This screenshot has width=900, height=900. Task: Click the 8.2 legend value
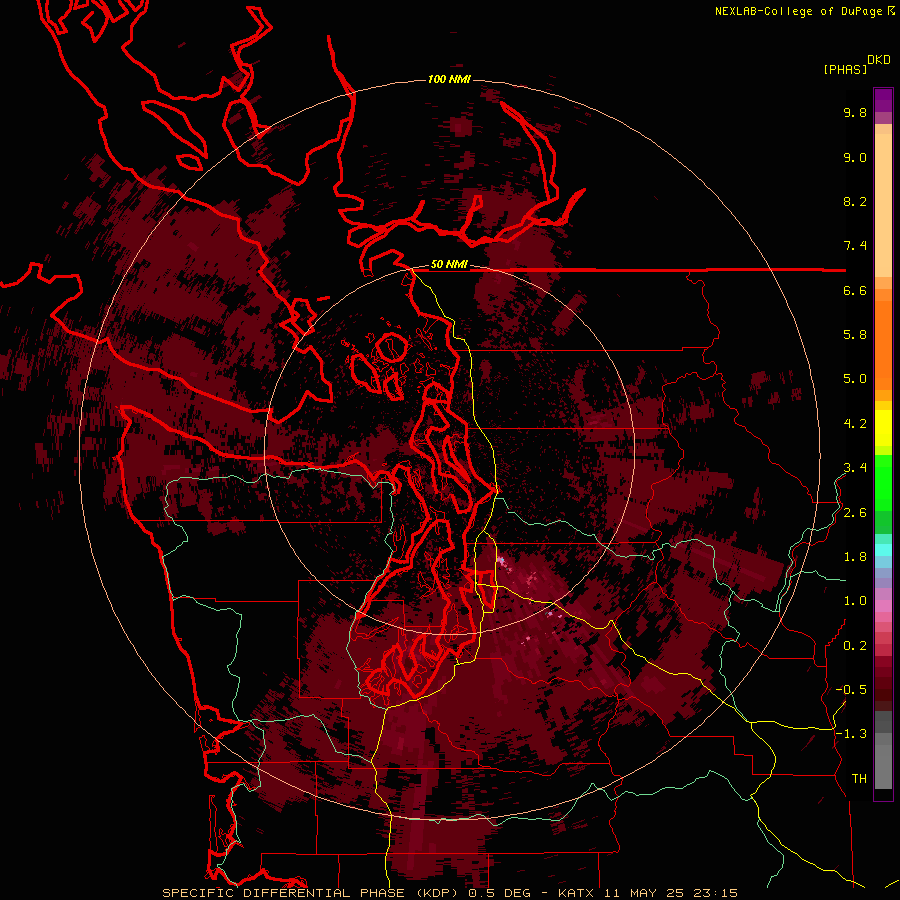click(x=855, y=201)
